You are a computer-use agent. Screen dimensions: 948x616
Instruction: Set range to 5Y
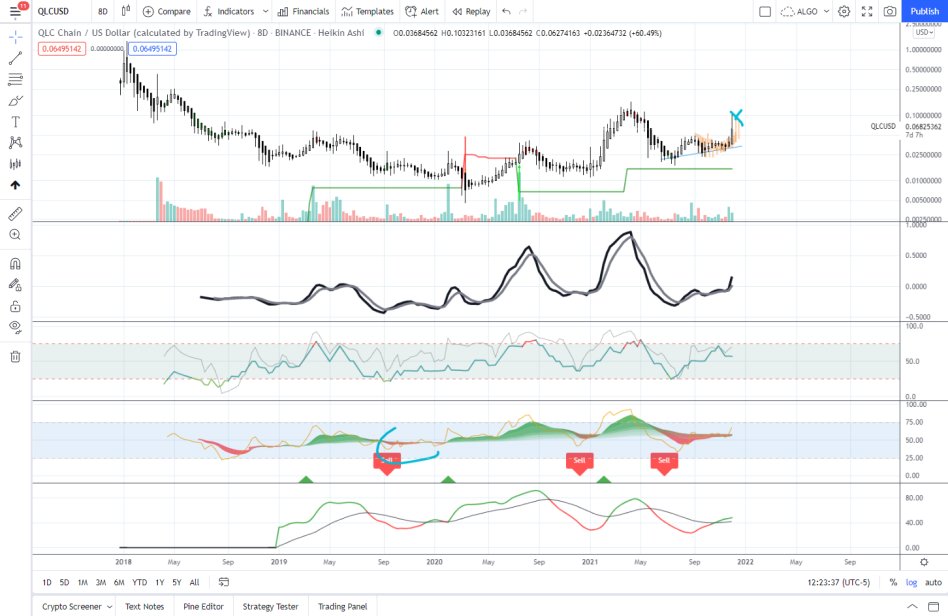coord(177,582)
